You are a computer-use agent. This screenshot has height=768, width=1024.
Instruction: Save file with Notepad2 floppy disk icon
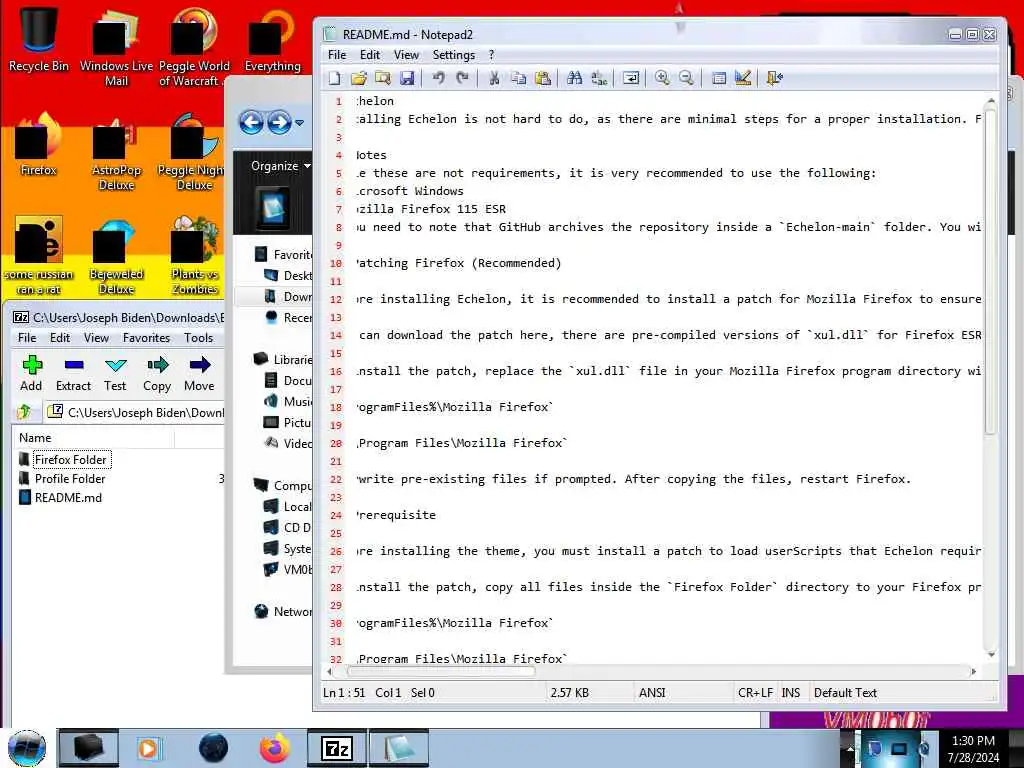tap(407, 78)
